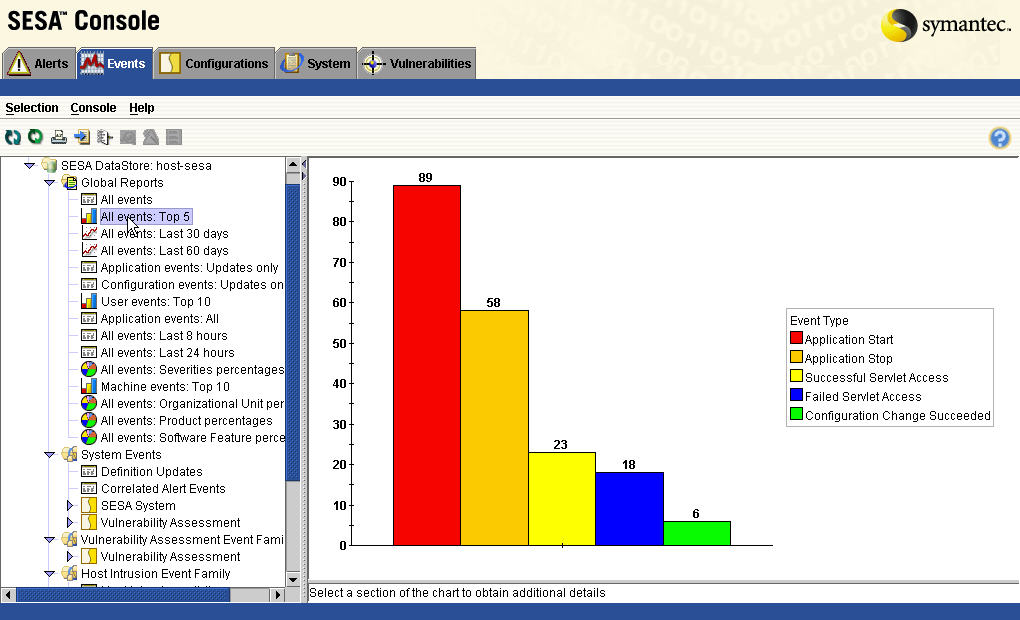Select the All events: Top 5 report
Image resolution: width=1020 pixels, height=620 pixels.
click(146, 217)
